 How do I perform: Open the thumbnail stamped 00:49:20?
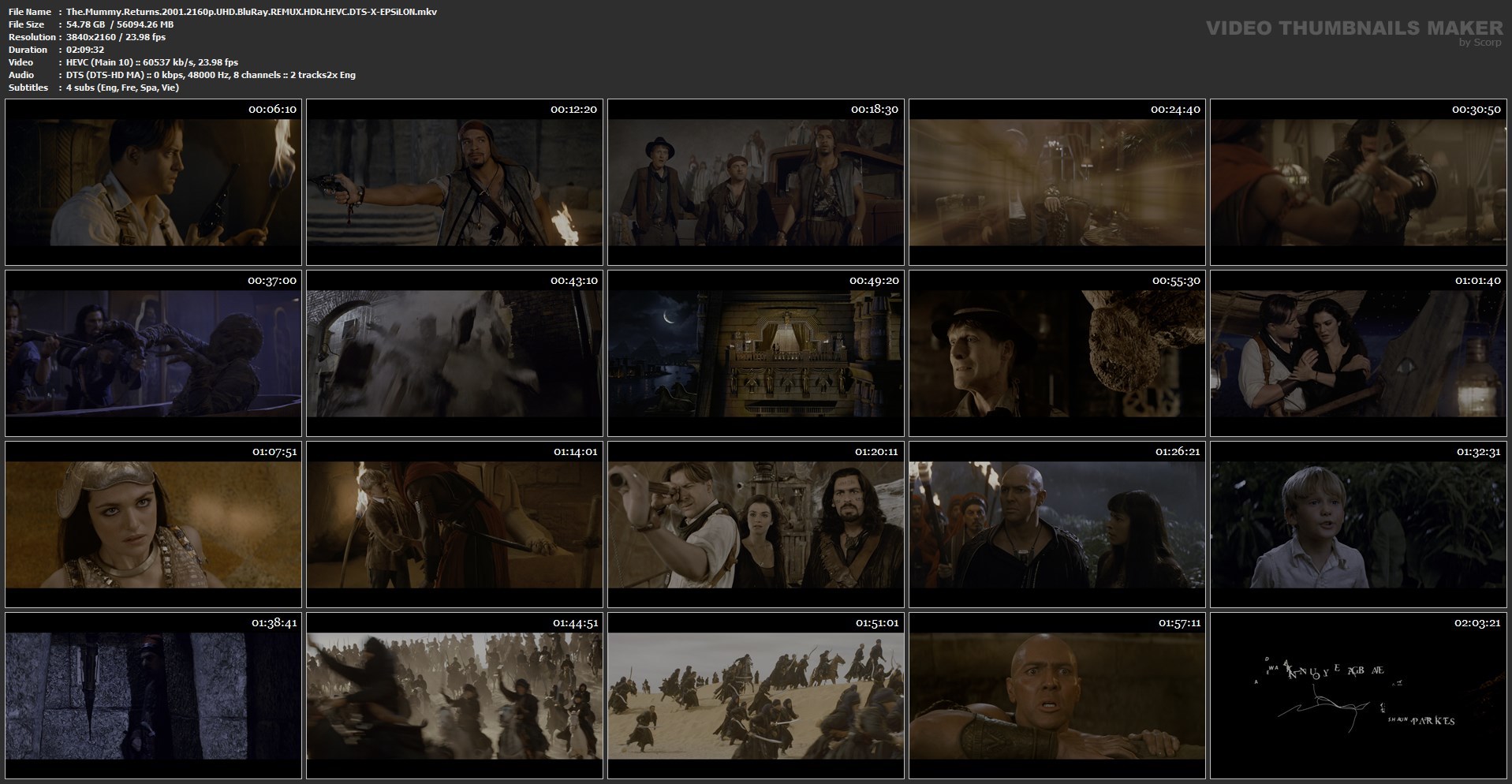(x=756, y=353)
